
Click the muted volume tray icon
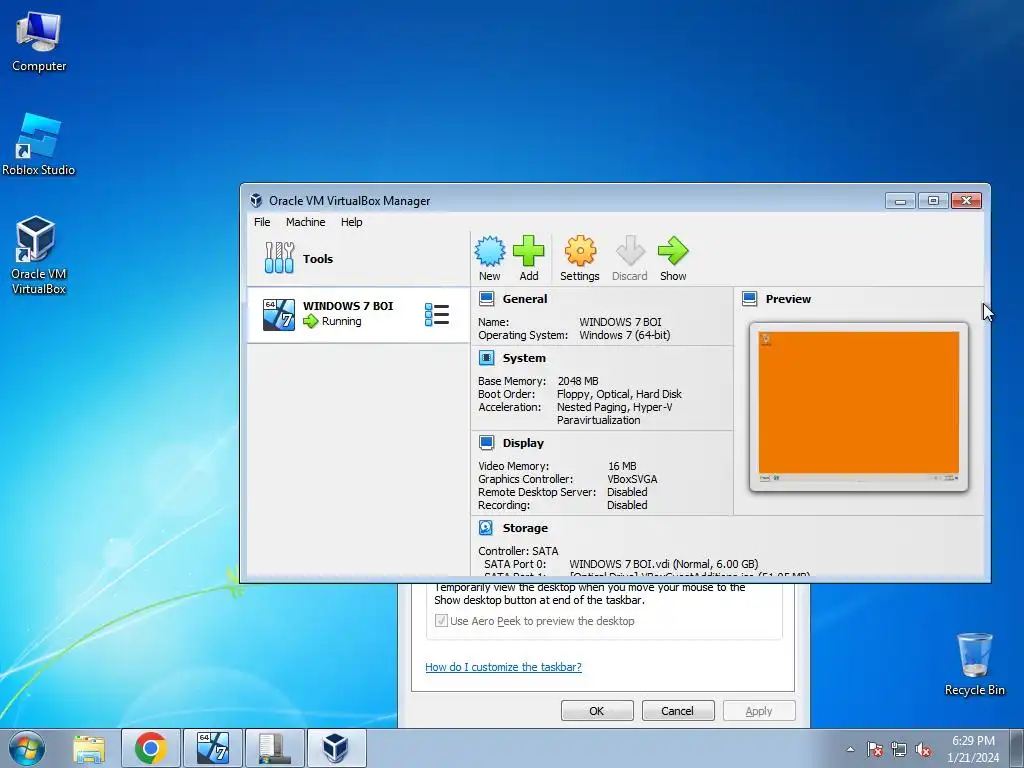pyautogui.click(x=923, y=749)
